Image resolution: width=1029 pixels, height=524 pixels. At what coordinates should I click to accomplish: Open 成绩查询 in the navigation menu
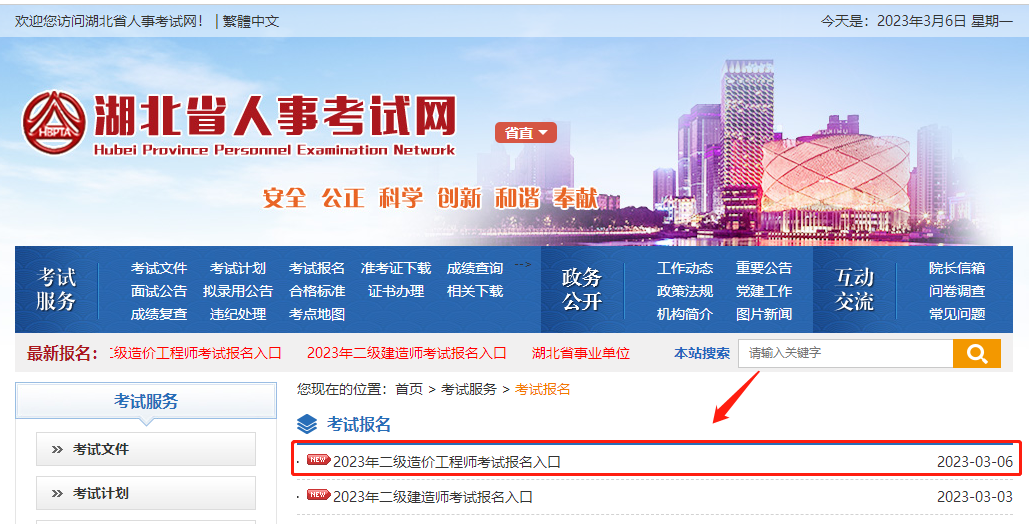[x=475, y=268]
